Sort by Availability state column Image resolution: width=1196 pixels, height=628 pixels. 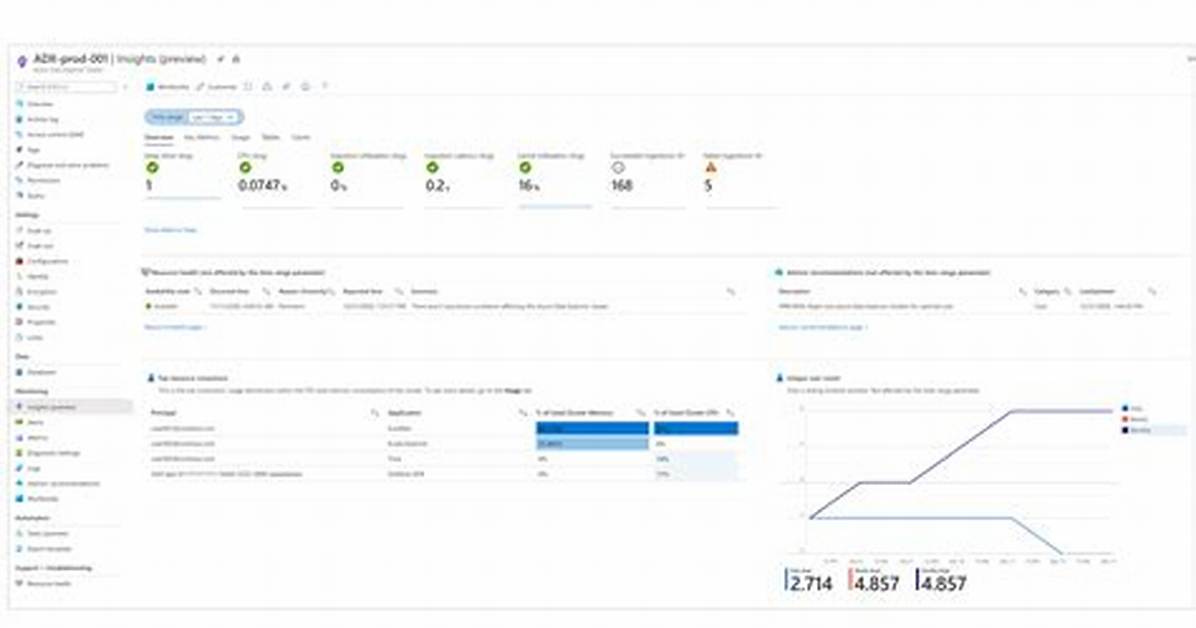pos(168,291)
